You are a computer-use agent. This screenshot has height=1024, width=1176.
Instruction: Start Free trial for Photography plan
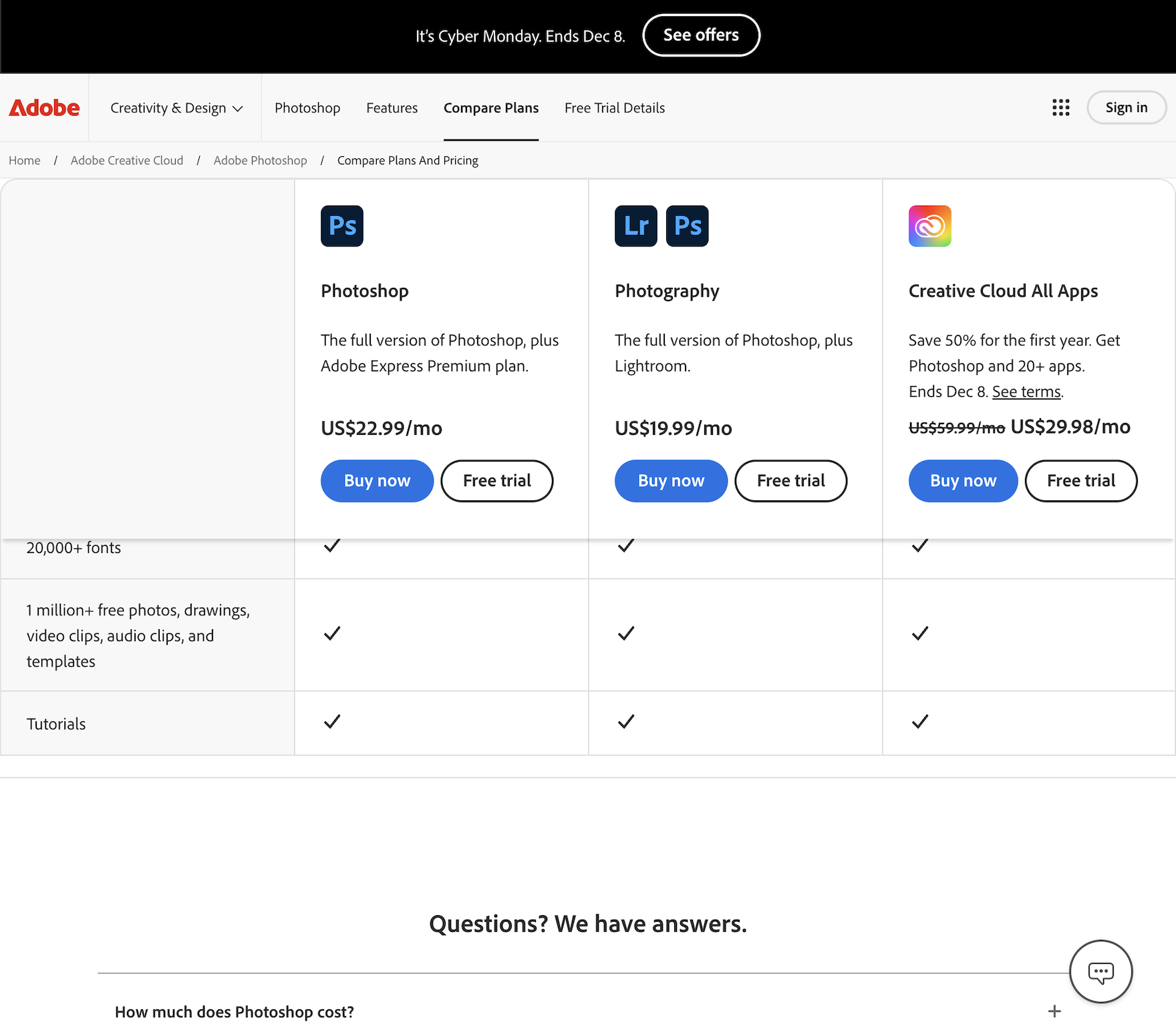pos(790,481)
